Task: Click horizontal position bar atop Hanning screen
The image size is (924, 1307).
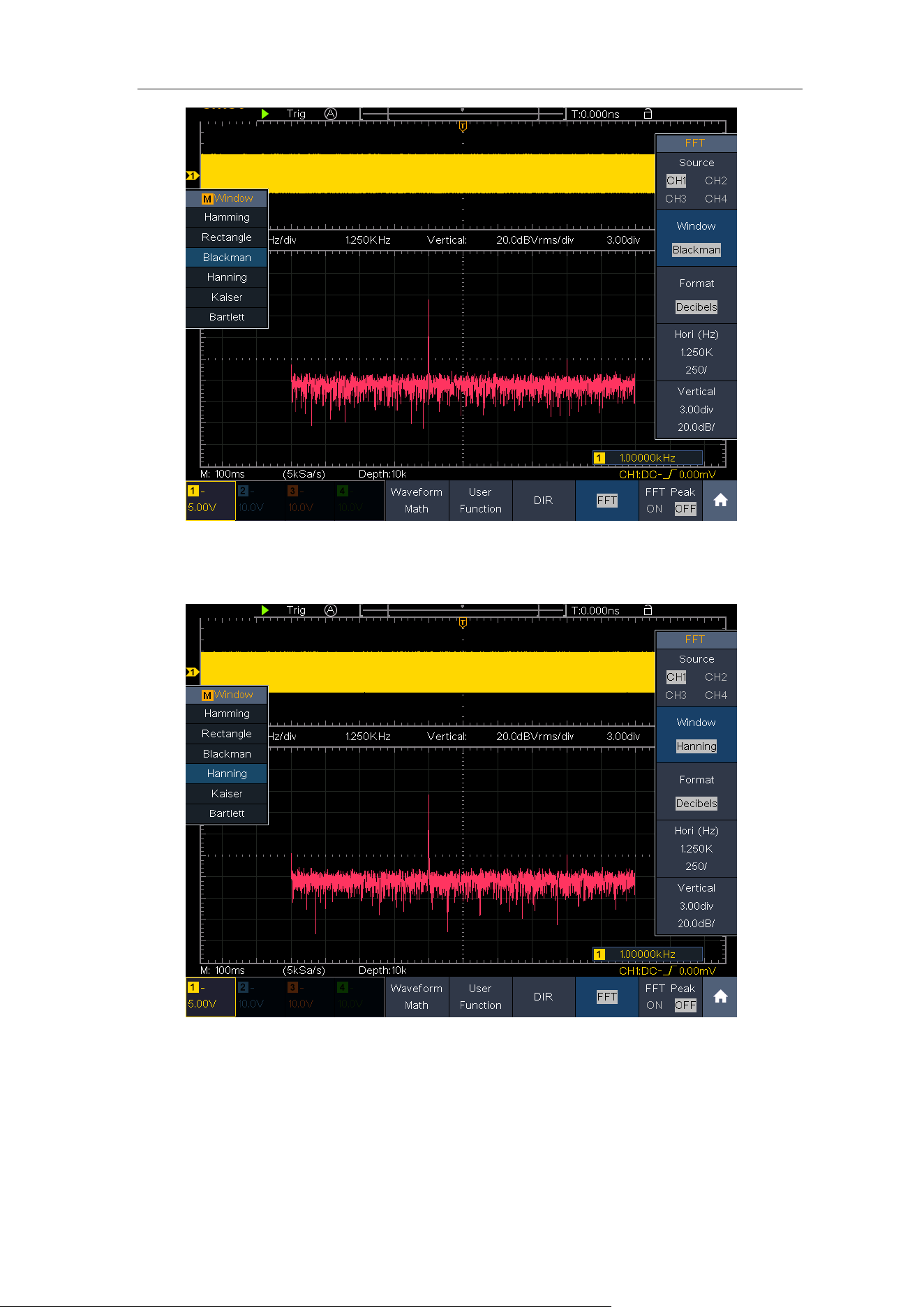Action: (463, 610)
